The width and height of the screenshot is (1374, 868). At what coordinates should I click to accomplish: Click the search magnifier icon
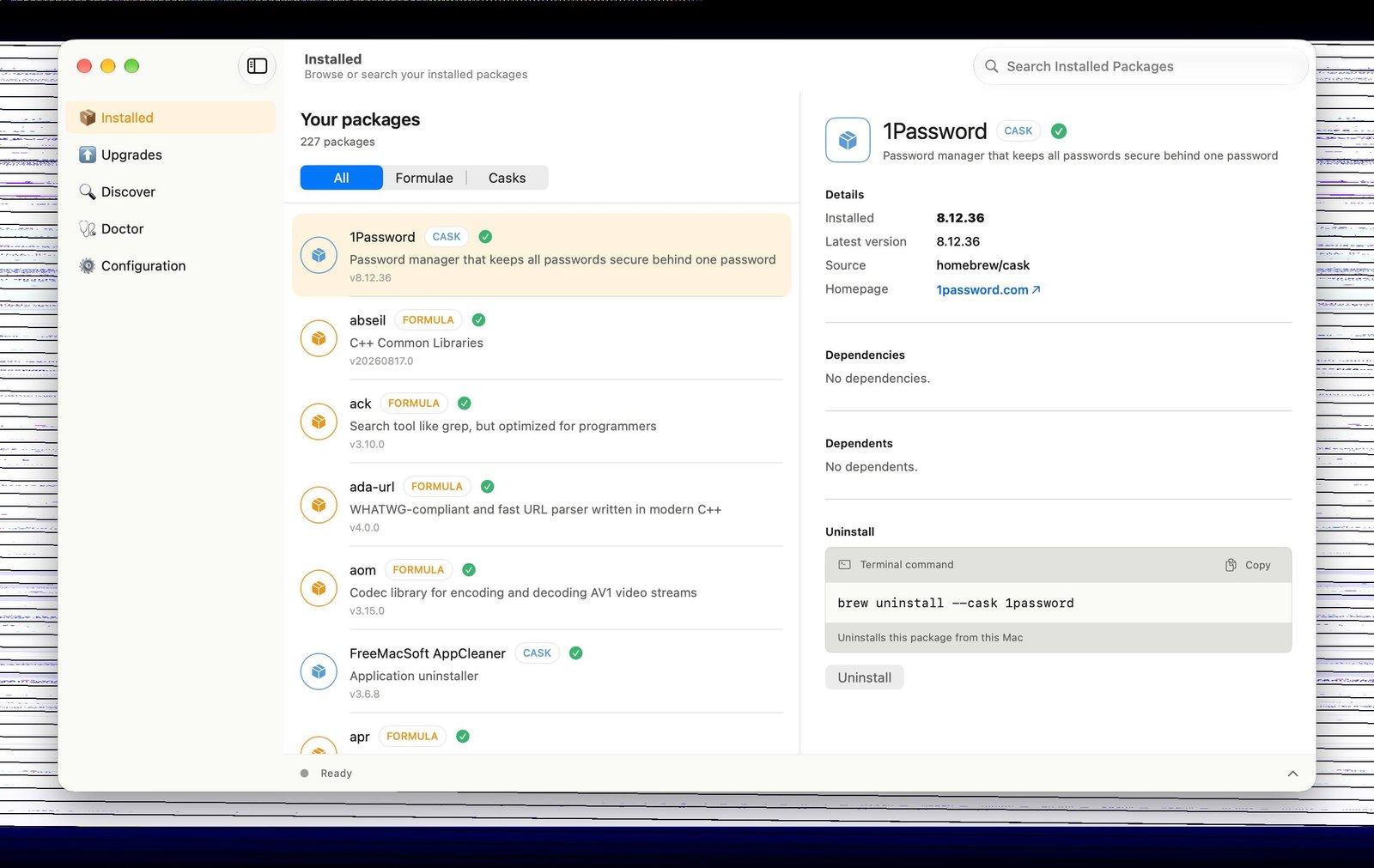[991, 66]
